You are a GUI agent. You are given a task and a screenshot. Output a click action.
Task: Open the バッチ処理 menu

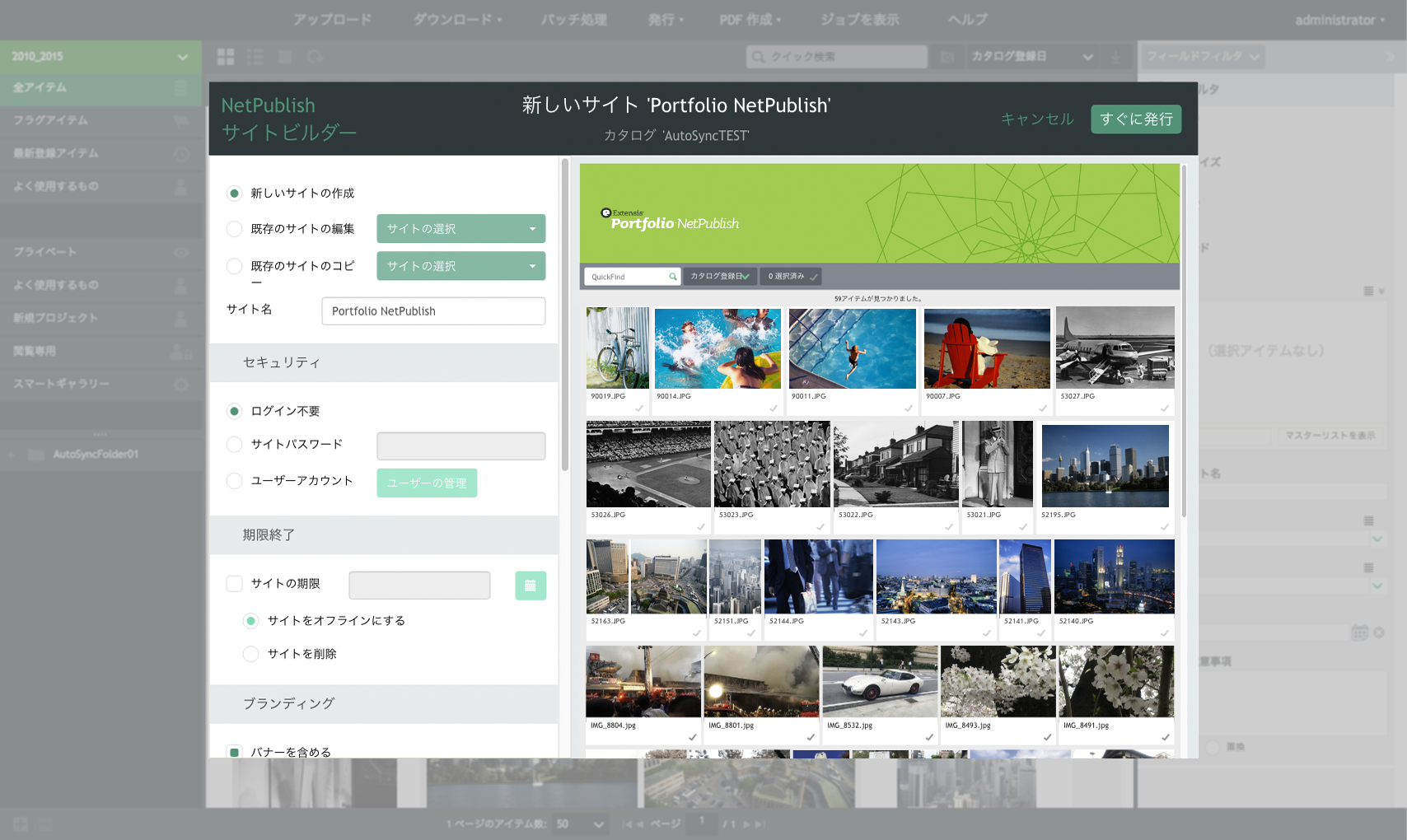(573, 20)
